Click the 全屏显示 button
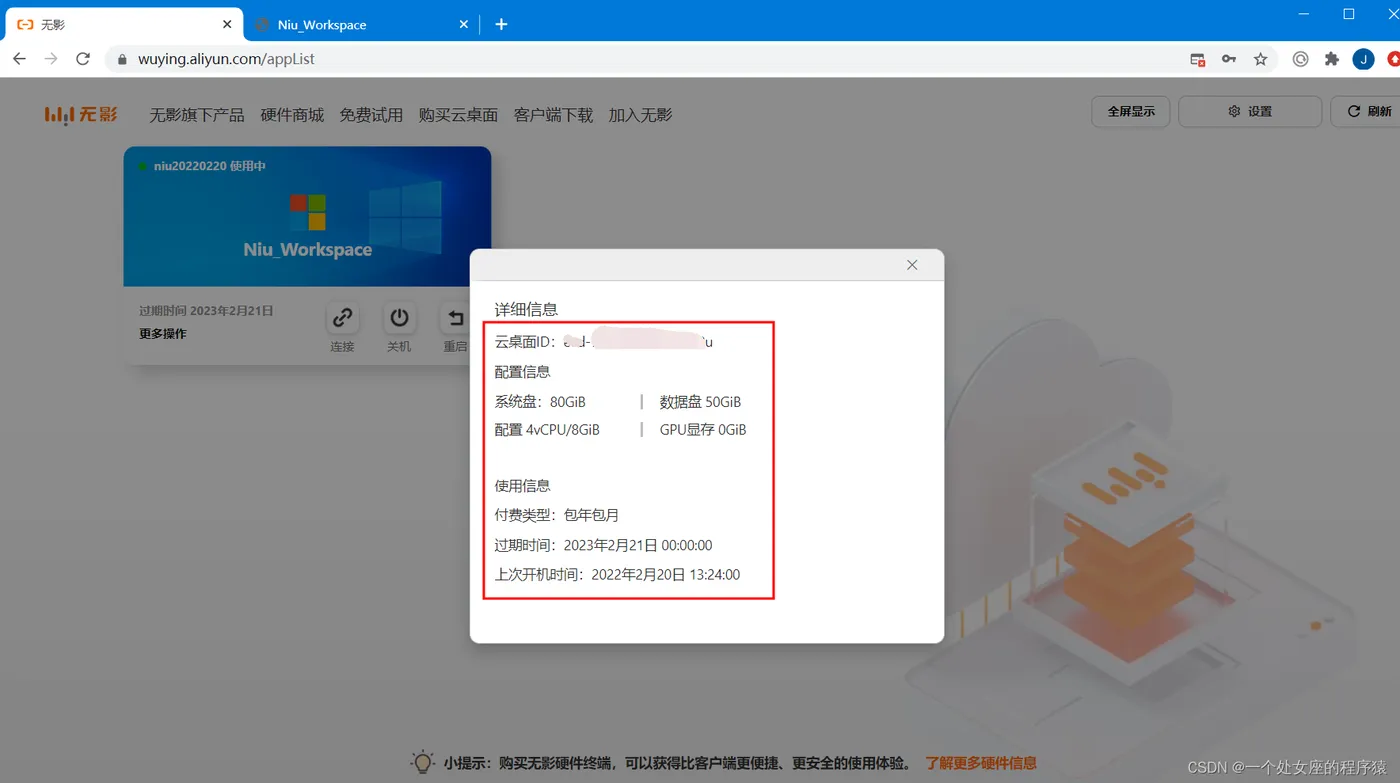1400x783 pixels. point(1131,111)
